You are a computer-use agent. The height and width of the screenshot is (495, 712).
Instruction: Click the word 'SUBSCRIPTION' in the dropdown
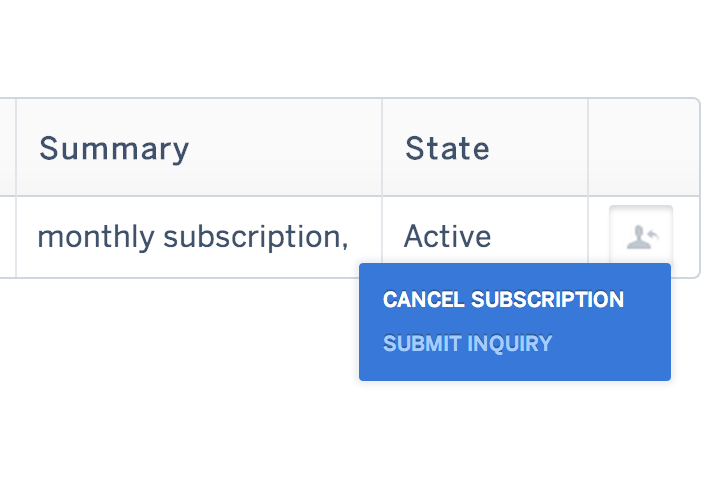[547, 300]
